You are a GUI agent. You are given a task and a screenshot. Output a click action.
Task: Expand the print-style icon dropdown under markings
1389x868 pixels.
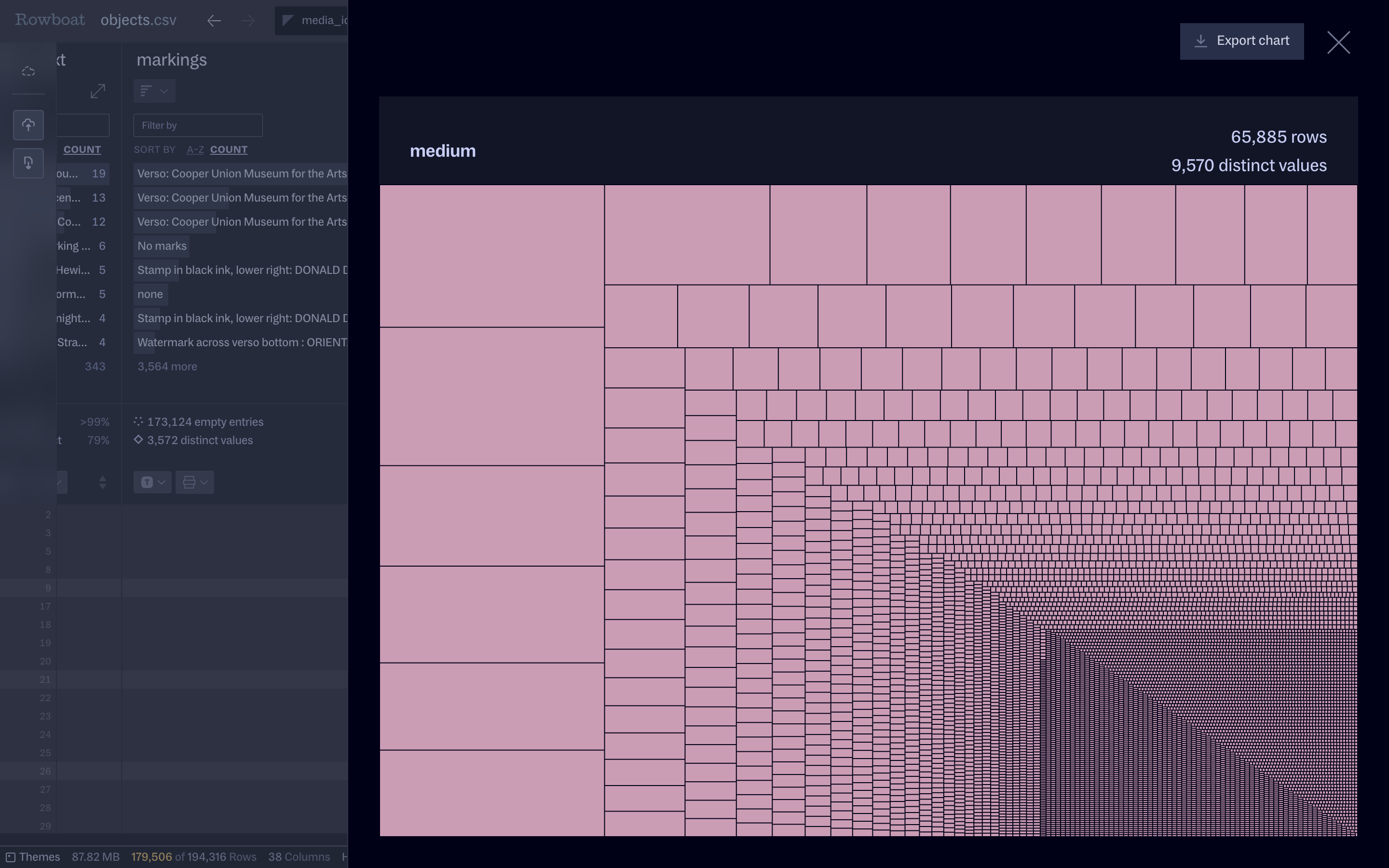pos(194,482)
